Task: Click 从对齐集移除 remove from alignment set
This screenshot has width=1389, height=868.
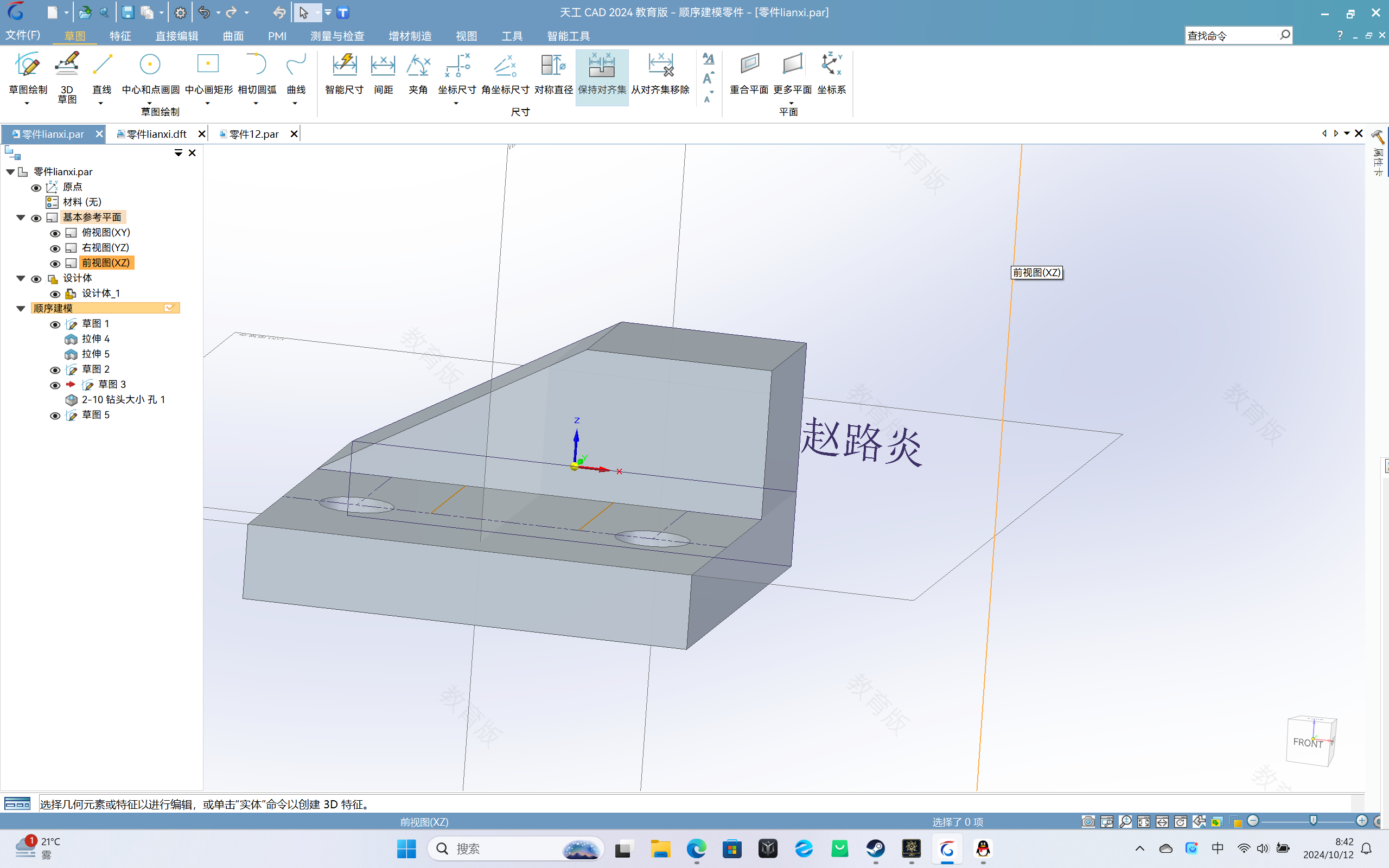Action: [660, 73]
